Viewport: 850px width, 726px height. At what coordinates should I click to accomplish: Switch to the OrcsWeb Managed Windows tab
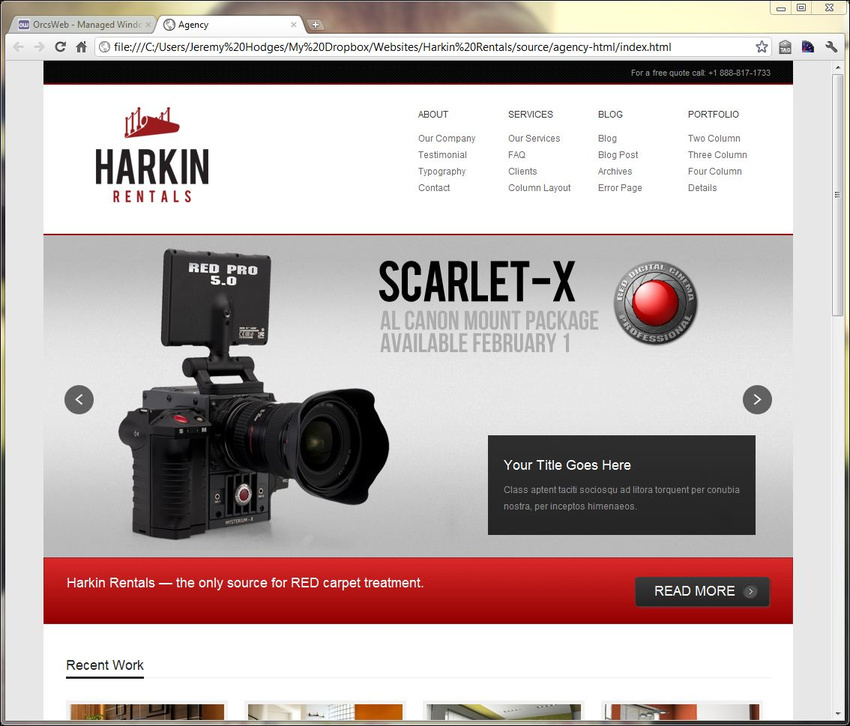(x=81, y=24)
